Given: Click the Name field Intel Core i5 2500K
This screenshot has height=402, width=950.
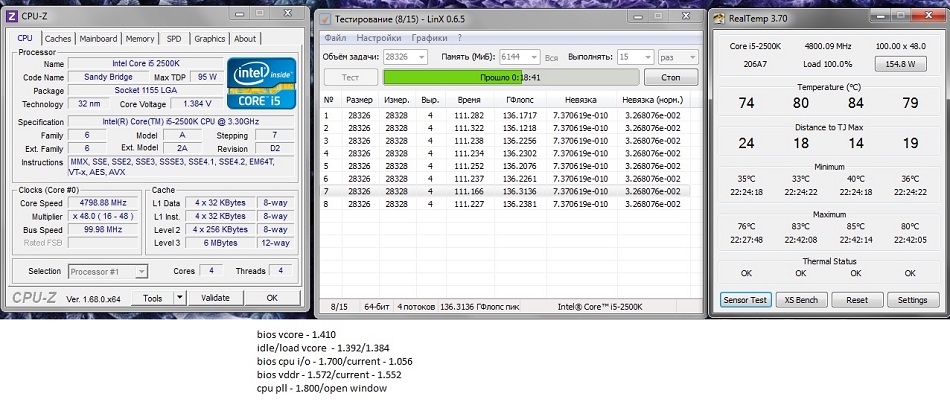Looking at the screenshot, I should (145, 64).
